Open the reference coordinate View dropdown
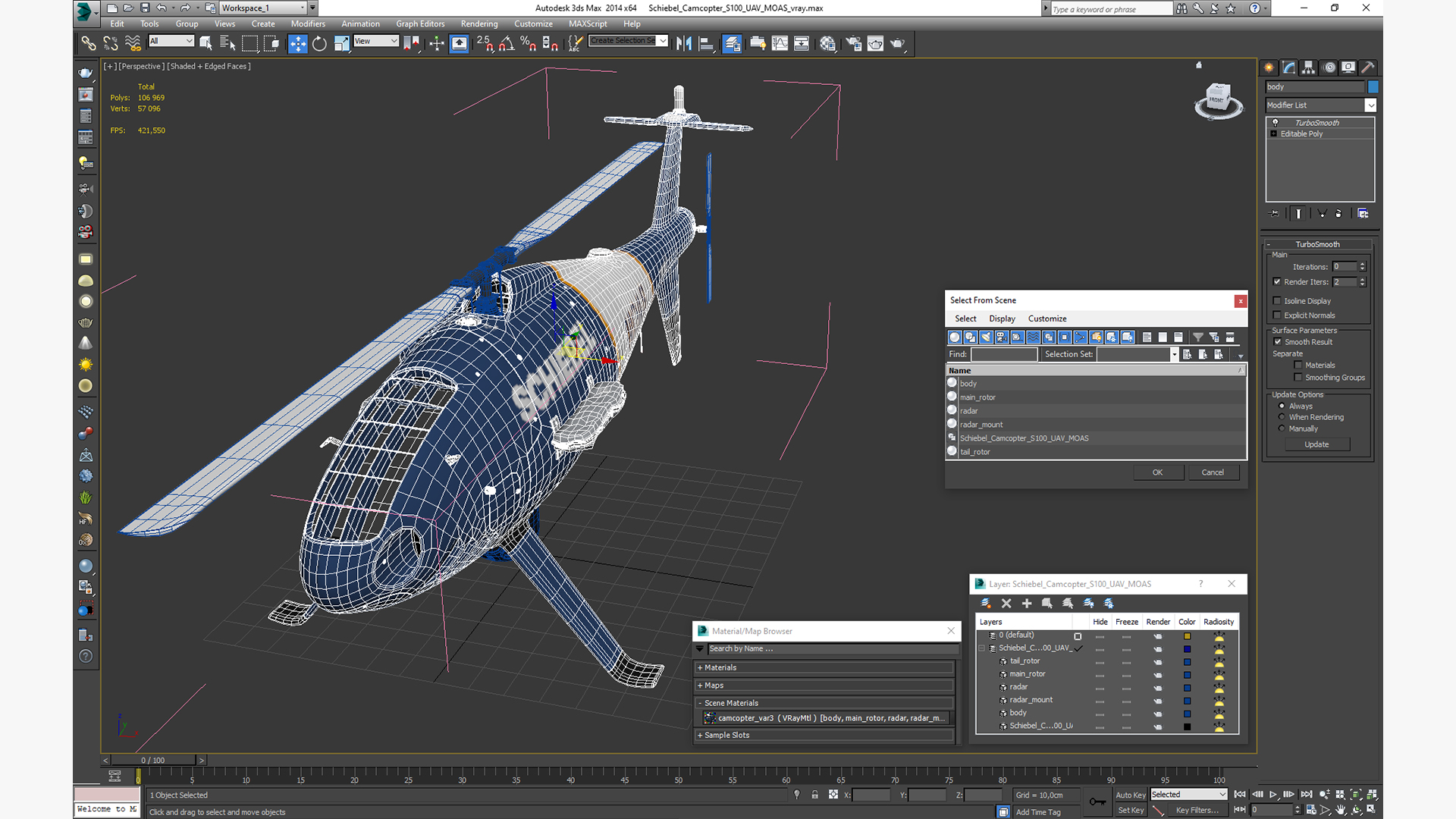 (394, 41)
